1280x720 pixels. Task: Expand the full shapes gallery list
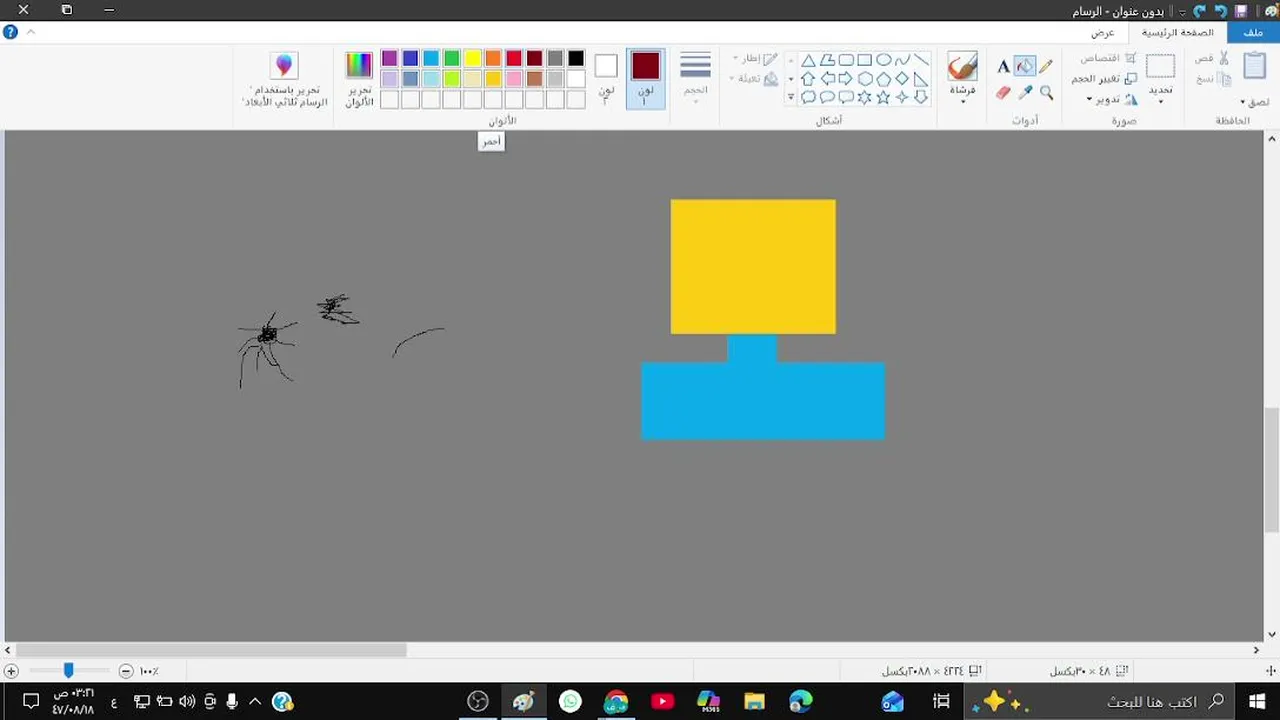click(x=791, y=97)
